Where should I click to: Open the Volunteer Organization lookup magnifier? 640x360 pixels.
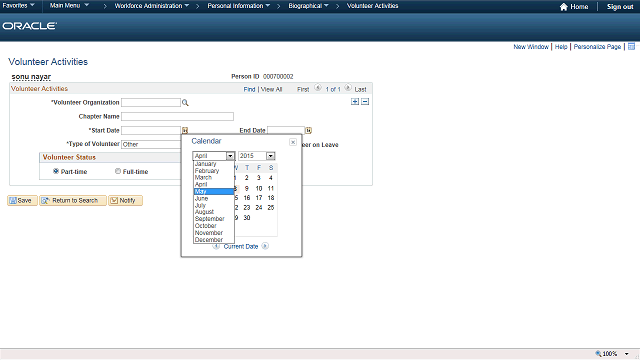click(185, 103)
